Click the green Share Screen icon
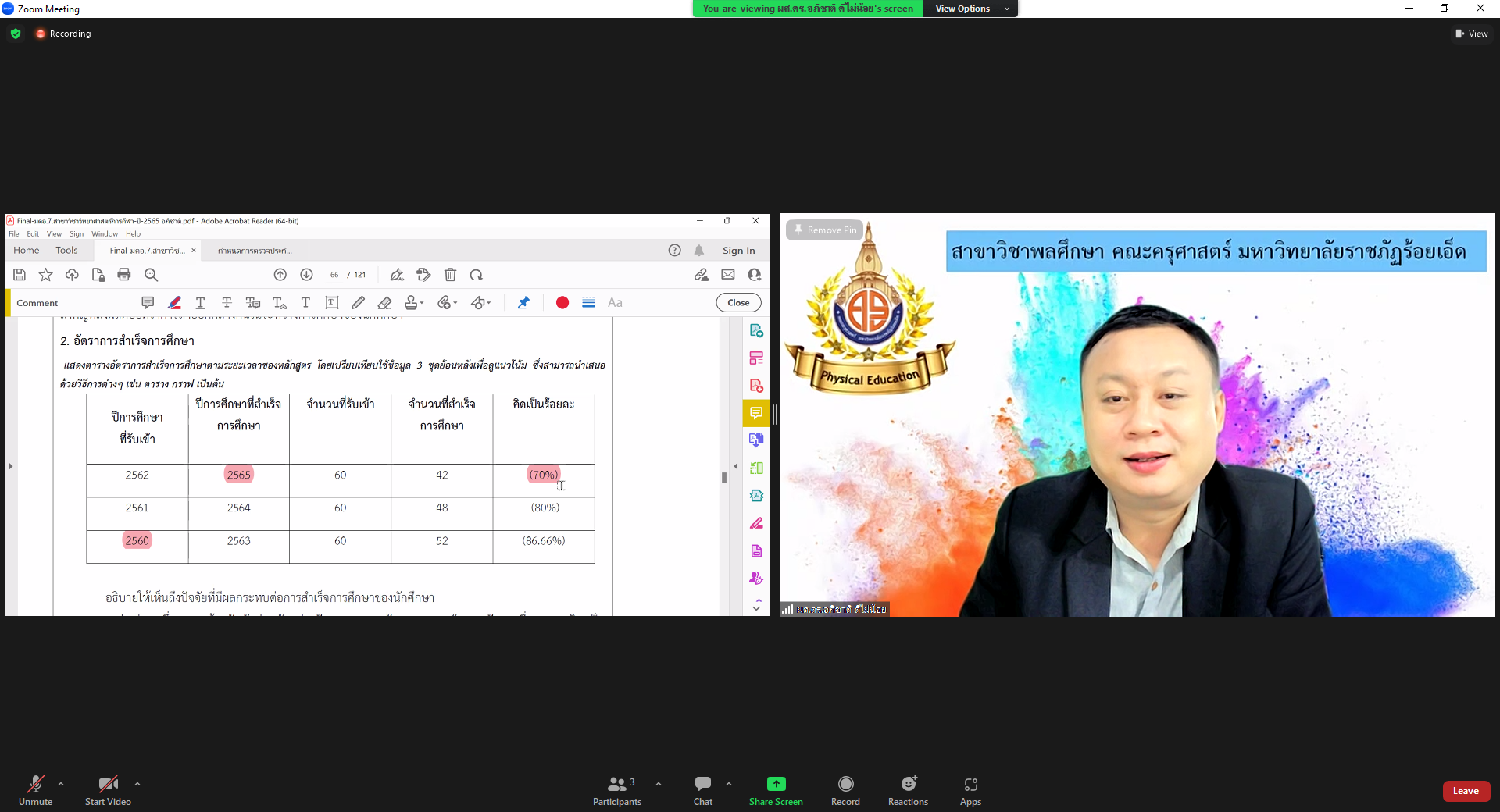1500x812 pixels. point(776,784)
